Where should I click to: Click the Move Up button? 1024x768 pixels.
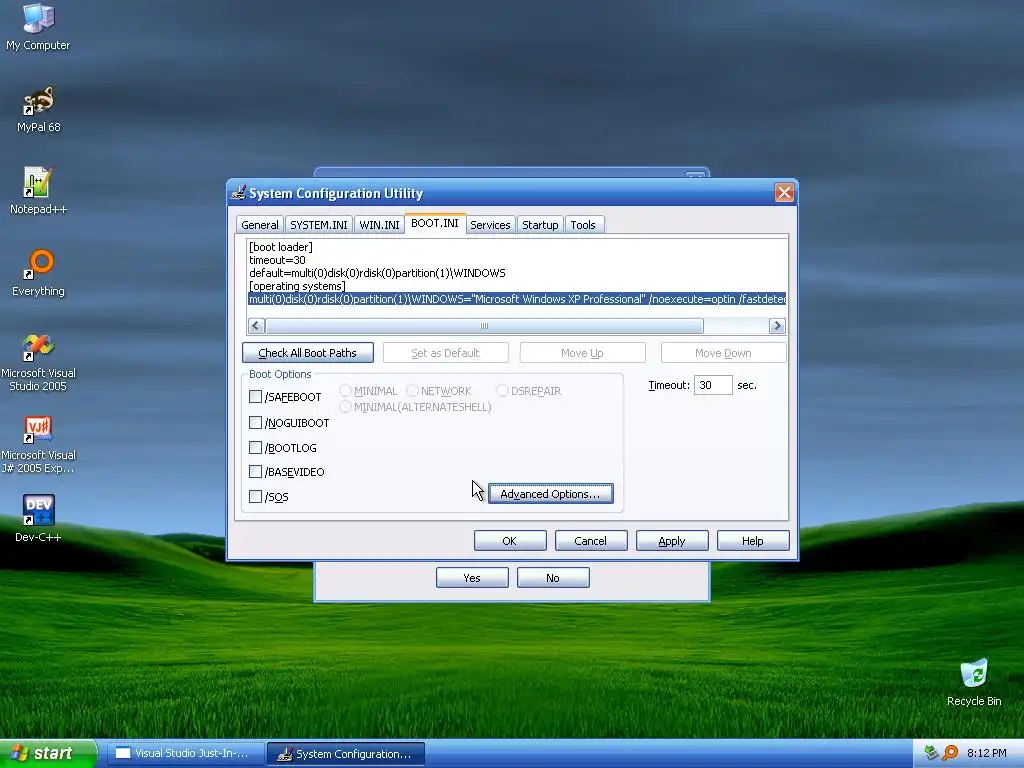click(x=583, y=353)
